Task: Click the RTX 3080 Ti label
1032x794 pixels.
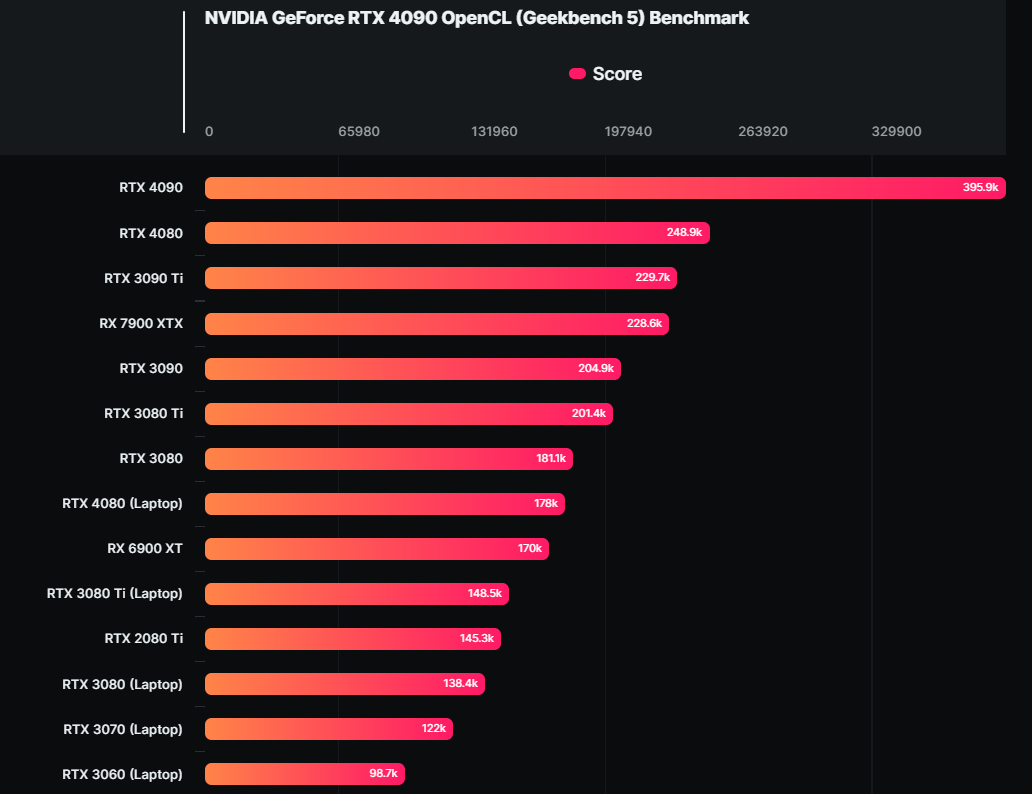Action: point(143,413)
